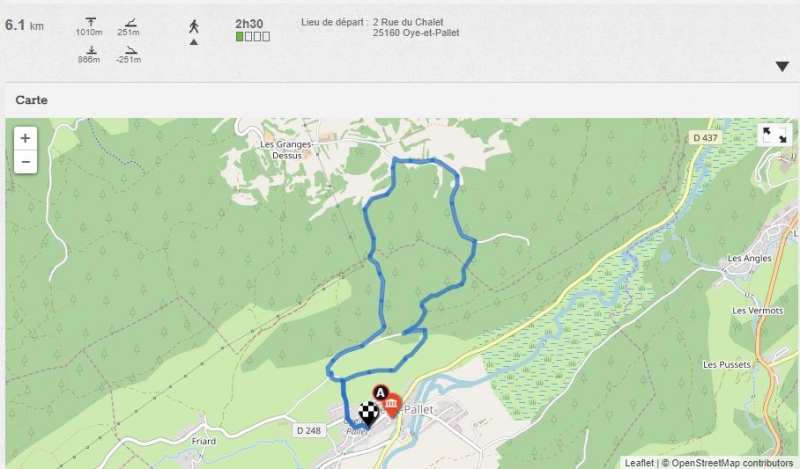
Task: Toggle fullscreen map view
Action: [x=774, y=135]
